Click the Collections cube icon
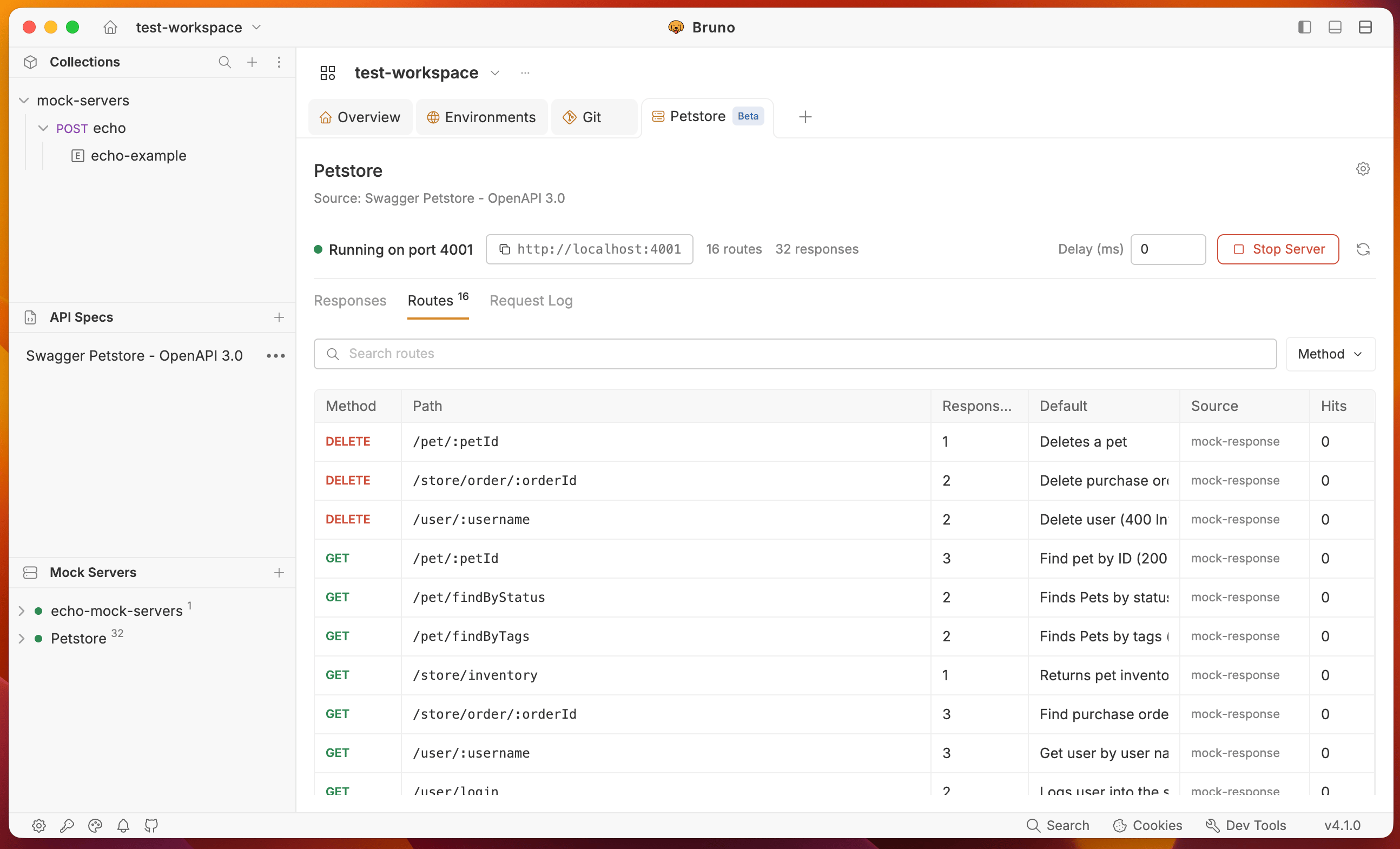Image resolution: width=1400 pixels, height=849 pixels. coord(31,62)
